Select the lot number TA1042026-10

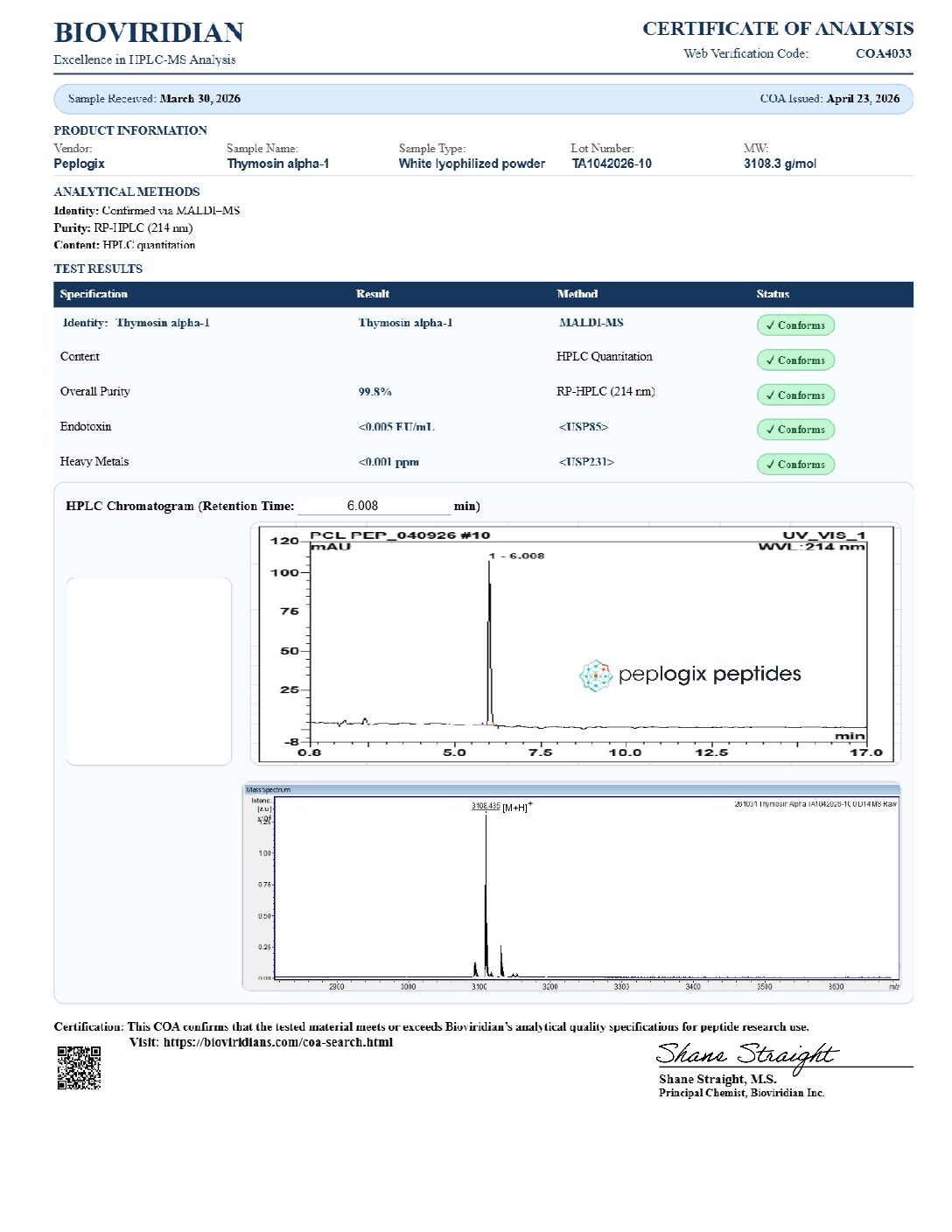[612, 164]
